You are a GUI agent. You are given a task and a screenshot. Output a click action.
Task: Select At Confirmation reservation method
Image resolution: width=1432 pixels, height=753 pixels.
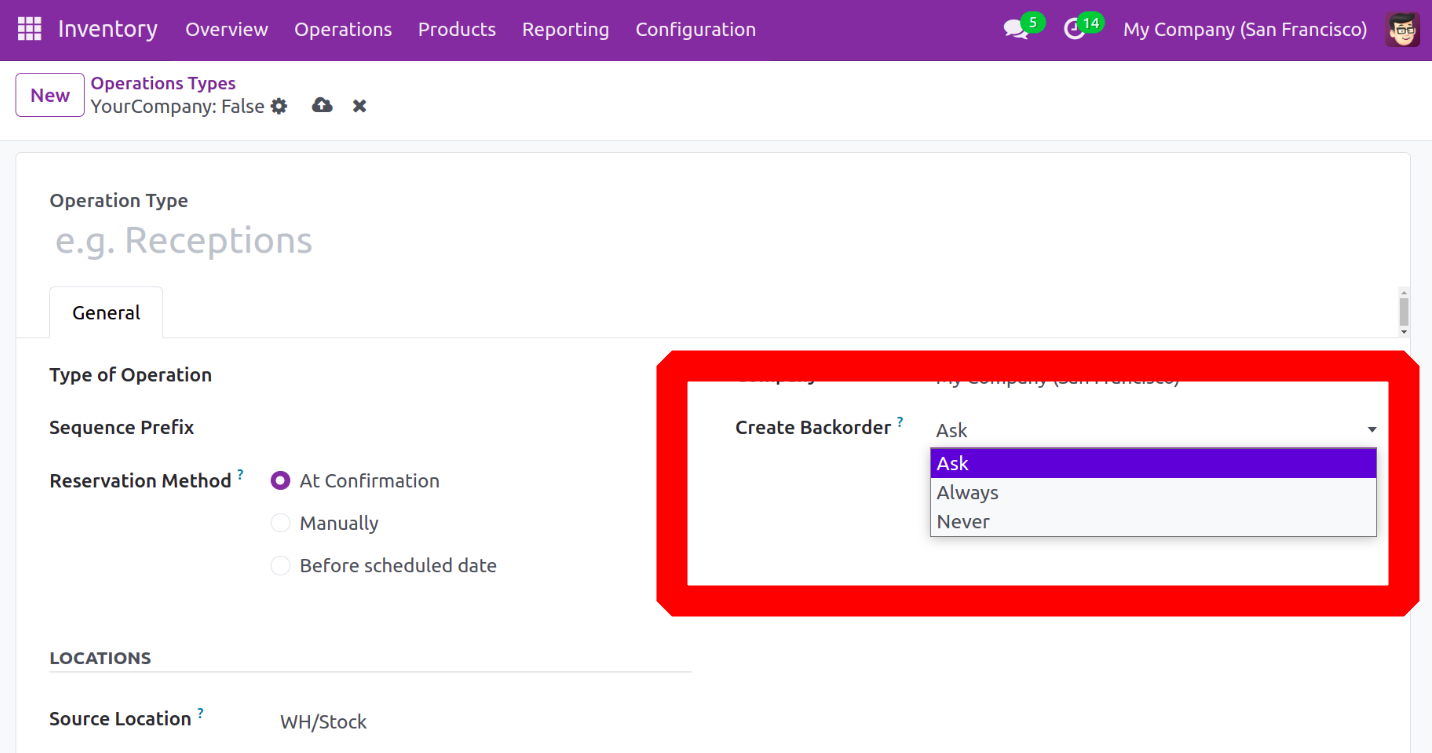point(281,481)
